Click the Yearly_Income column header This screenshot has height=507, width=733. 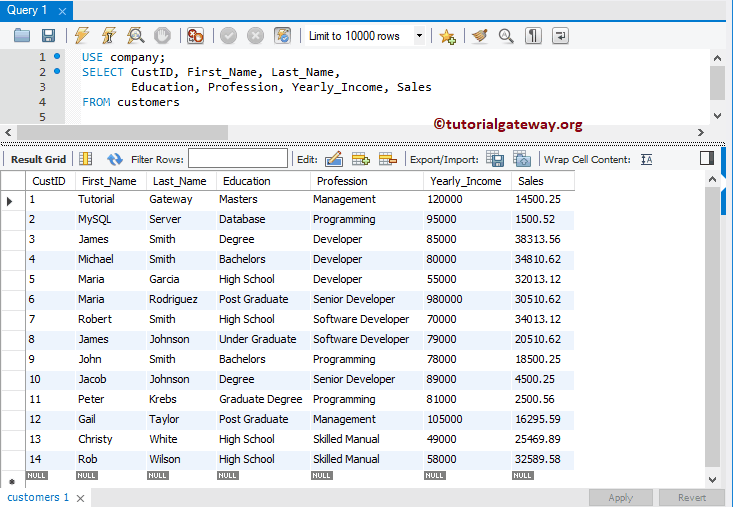click(x=465, y=181)
